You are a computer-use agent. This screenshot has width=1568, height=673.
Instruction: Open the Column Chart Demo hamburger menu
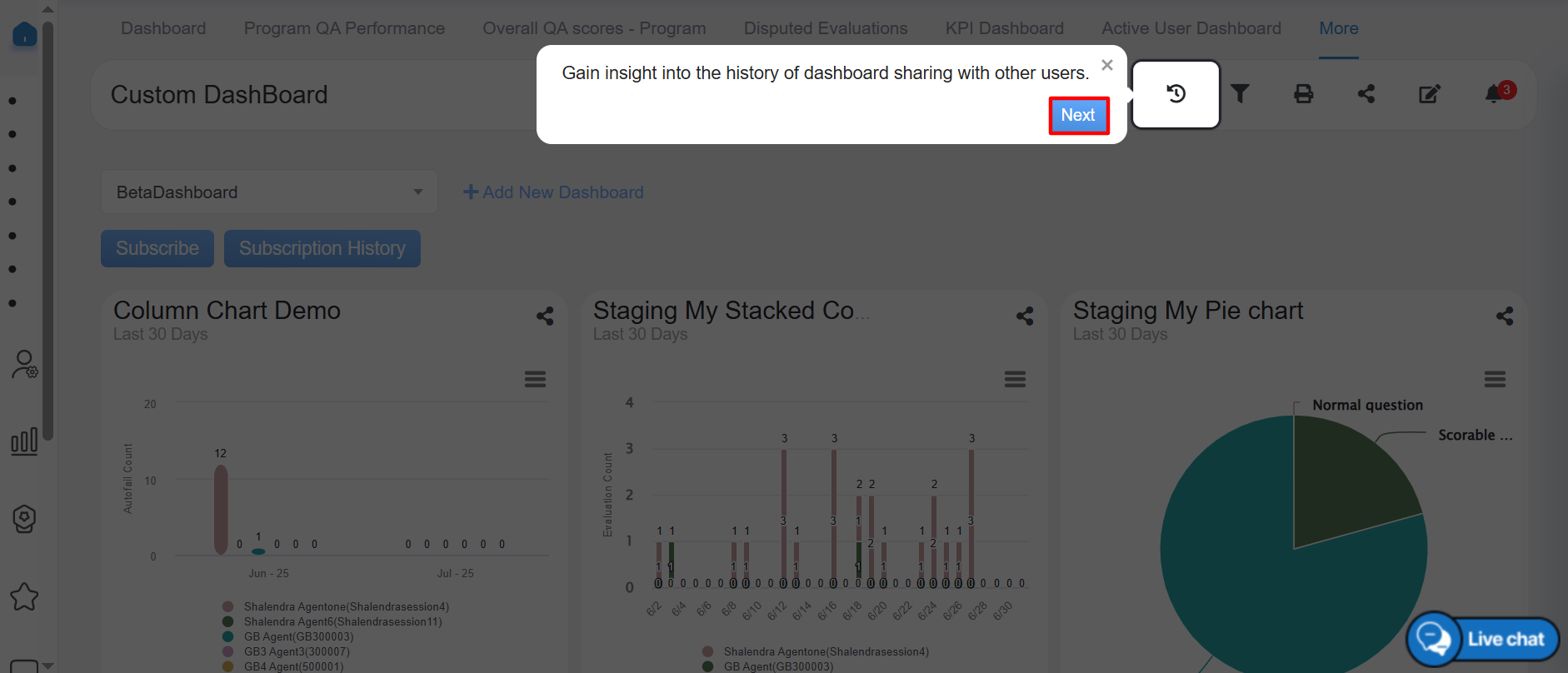pyautogui.click(x=535, y=380)
